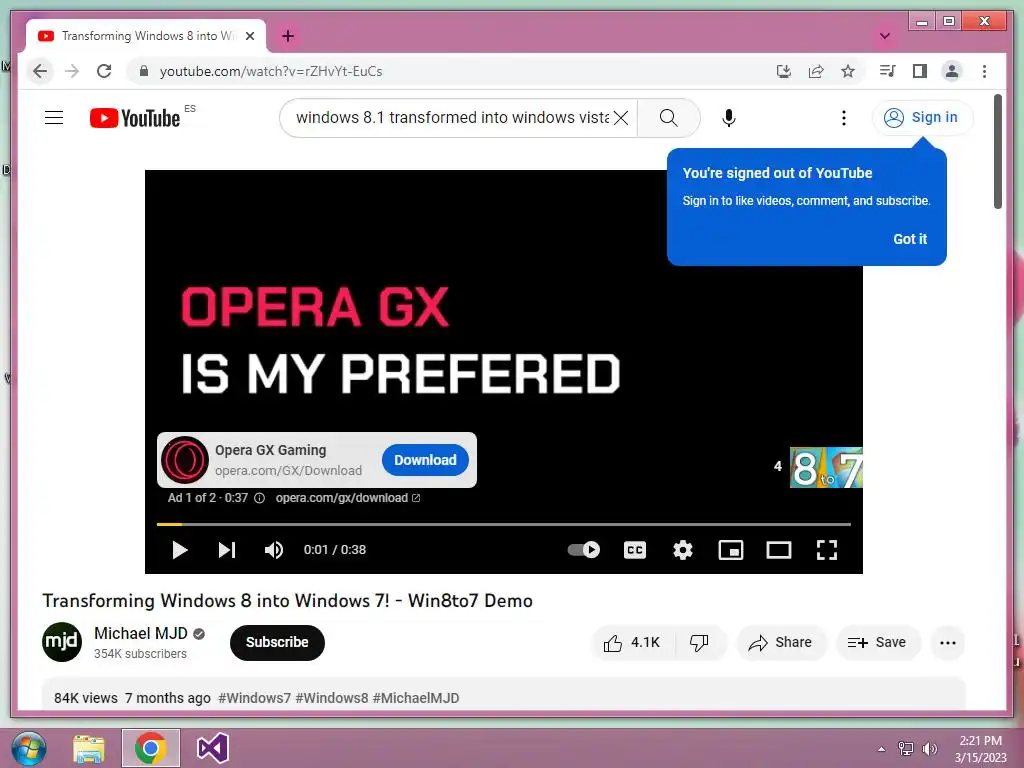This screenshot has width=1024, height=768.
Task: Bookmark this tab with the star
Action: point(848,71)
